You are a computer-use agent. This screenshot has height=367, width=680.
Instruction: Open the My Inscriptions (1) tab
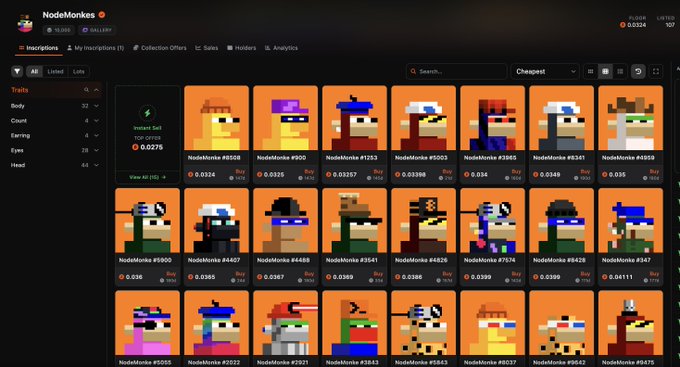tap(95, 48)
